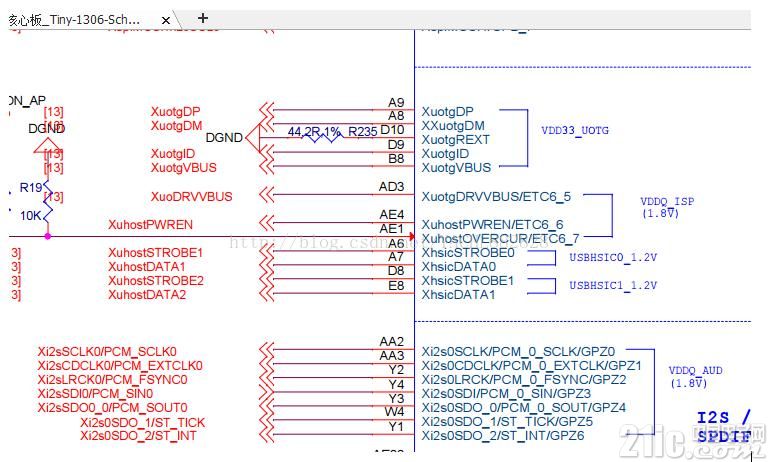Select the 44.2R 1% resistor value
Screen dimensions: 768x462
314,131
